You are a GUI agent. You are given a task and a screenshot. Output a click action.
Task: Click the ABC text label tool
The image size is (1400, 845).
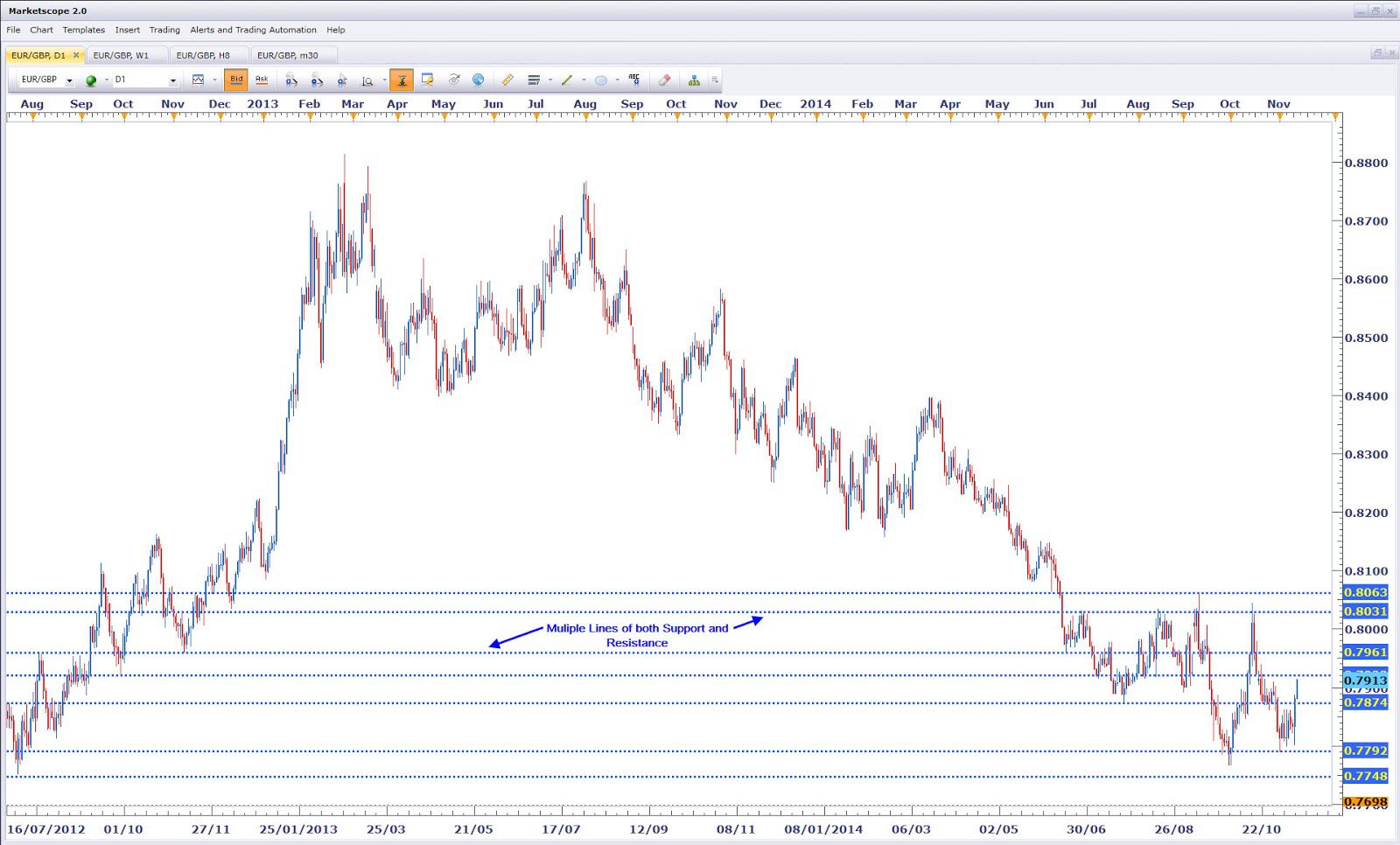point(634,80)
